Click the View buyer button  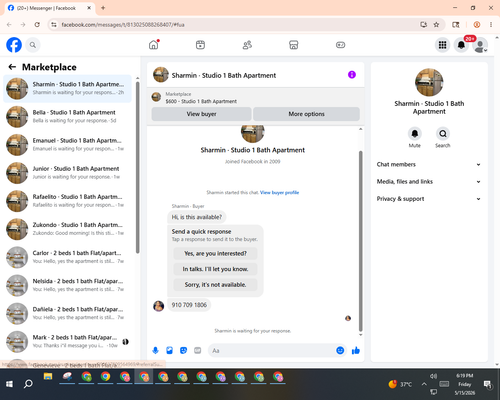(201, 114)
